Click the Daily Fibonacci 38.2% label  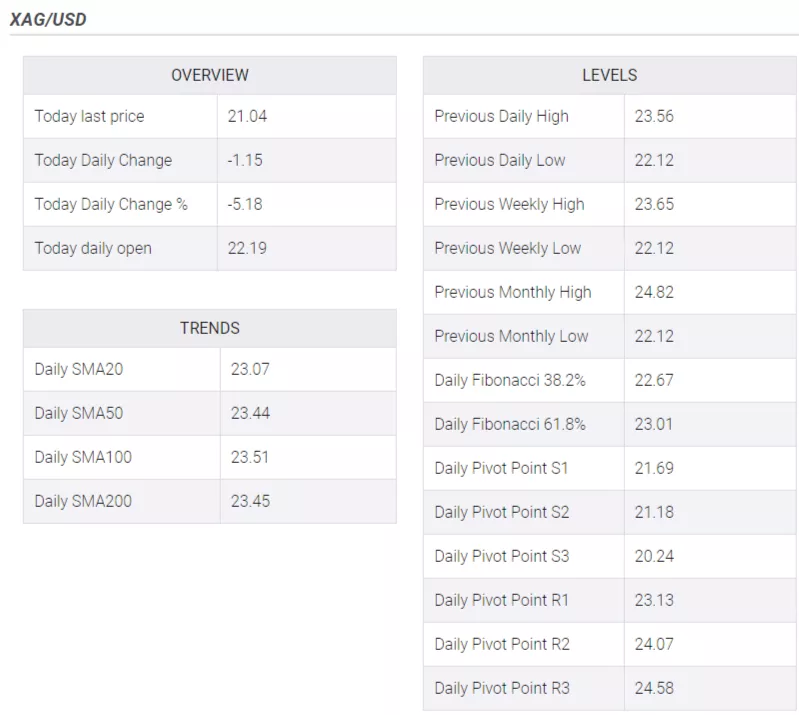[x=510, y=380]
